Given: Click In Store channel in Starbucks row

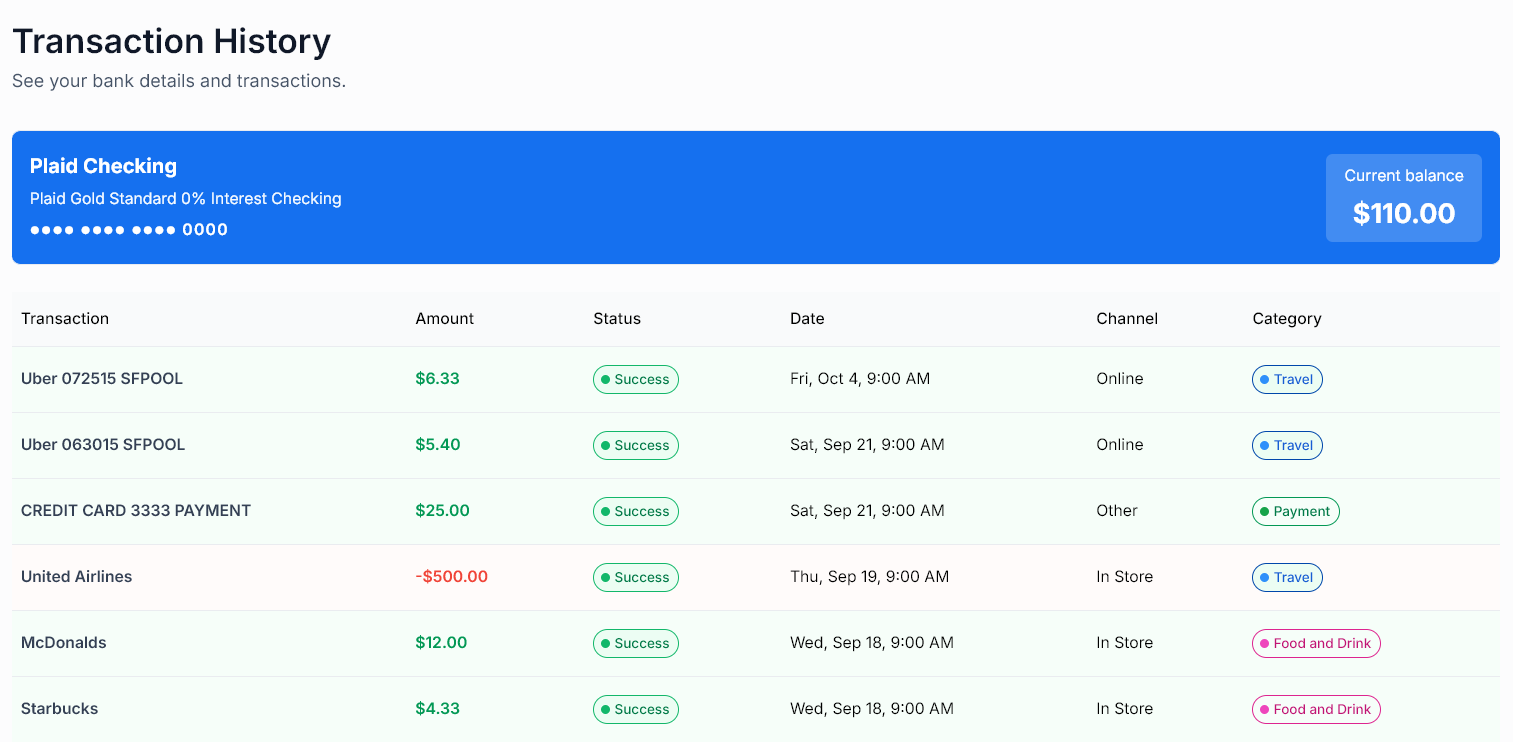Looking at the screenshot, I should click(1124, 709).
